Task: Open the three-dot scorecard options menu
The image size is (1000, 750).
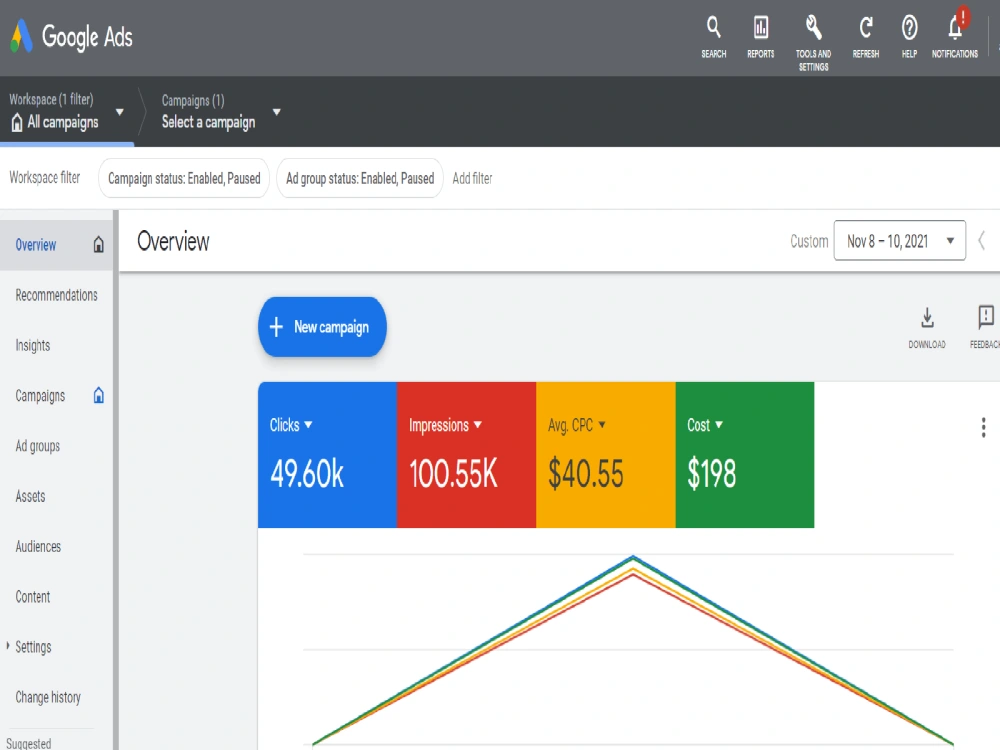Action: pos(983,427)
